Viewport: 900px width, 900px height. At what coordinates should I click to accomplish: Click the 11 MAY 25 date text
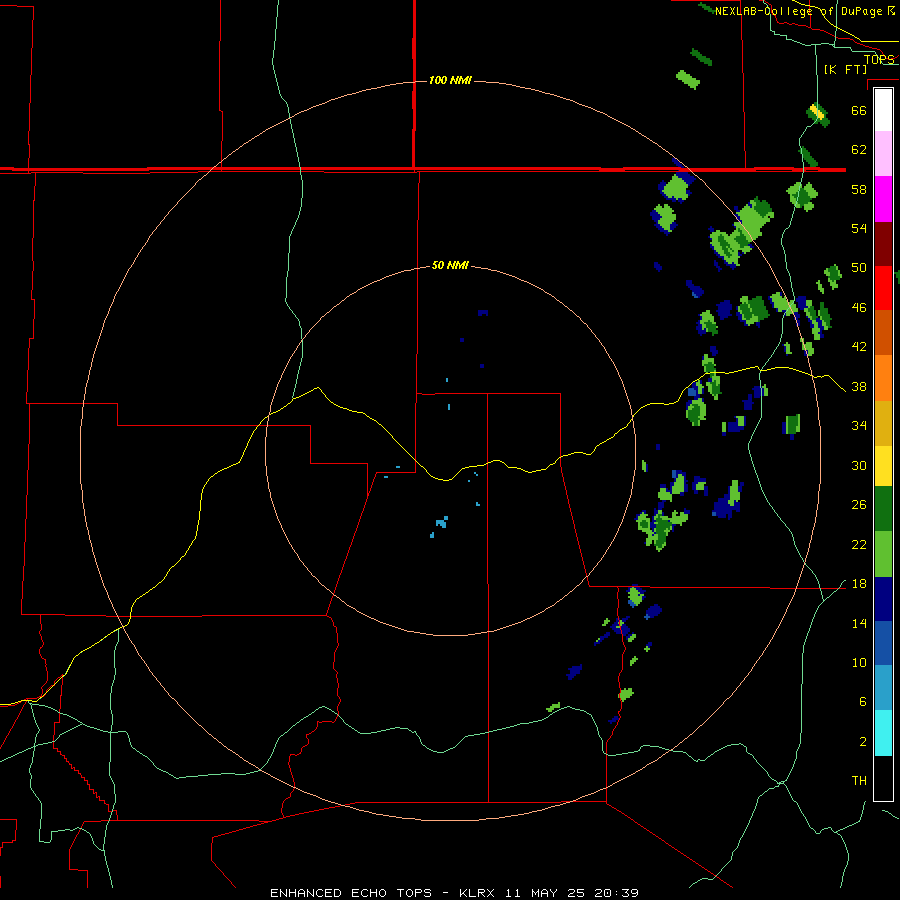coord(545,893)
